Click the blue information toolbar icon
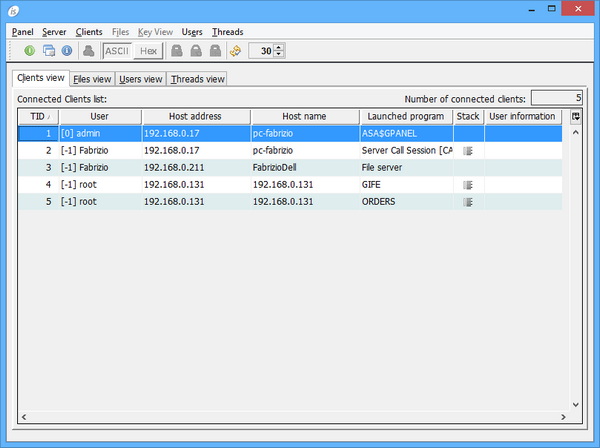 (66, 50)
